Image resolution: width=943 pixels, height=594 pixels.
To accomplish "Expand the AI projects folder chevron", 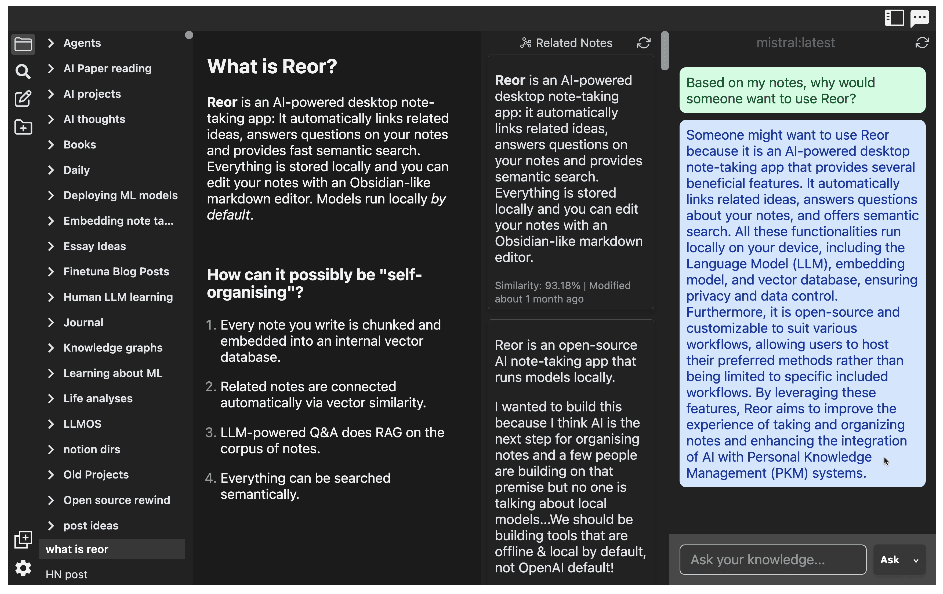I will pyautogui.click(x=51, y=94).
